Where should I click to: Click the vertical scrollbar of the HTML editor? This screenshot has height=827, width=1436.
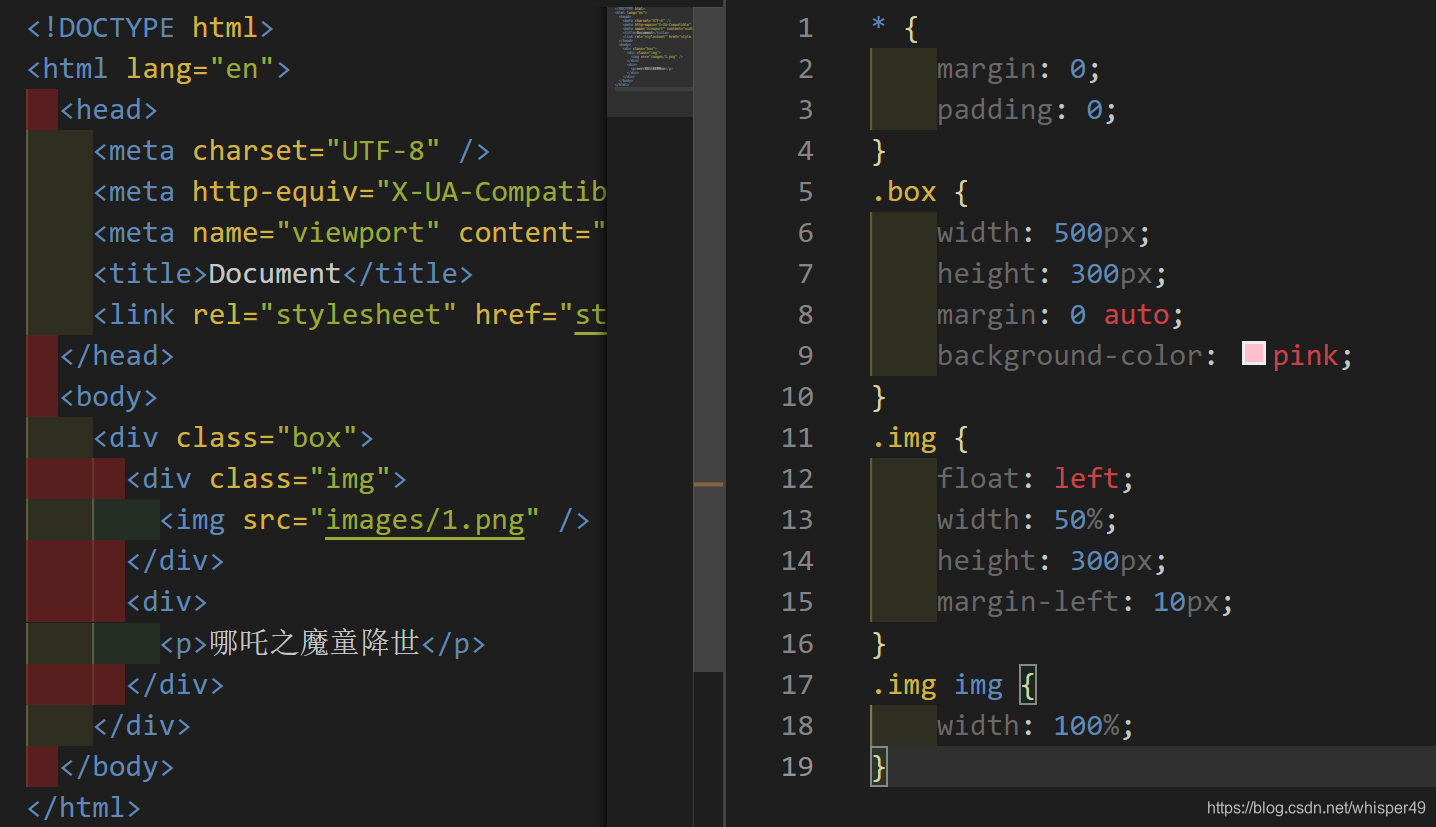[708, 338]
